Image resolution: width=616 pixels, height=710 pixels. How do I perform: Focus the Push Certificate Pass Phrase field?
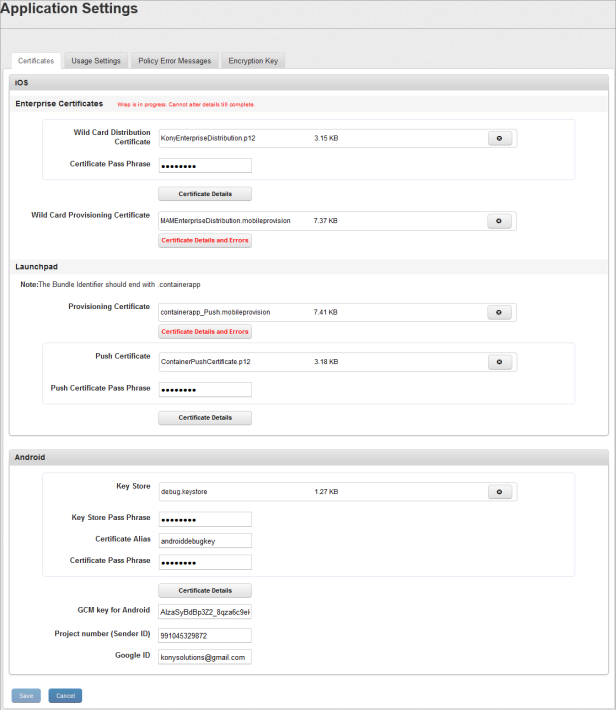(205, 390)
